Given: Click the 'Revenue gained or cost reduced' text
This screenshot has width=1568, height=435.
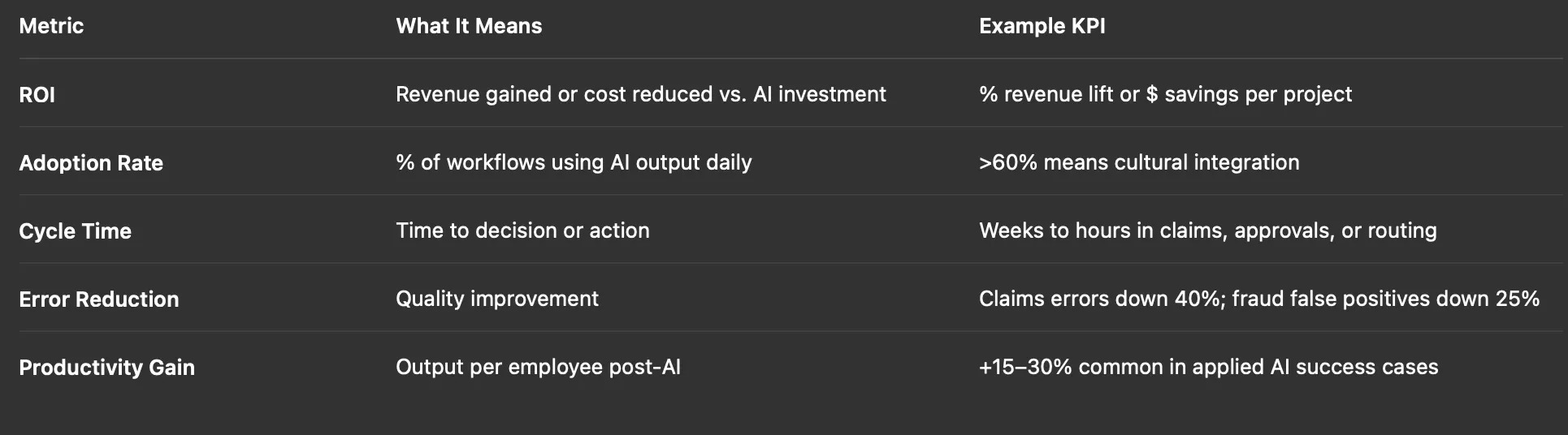Looking at the screenshot, I should click(553, 94).
